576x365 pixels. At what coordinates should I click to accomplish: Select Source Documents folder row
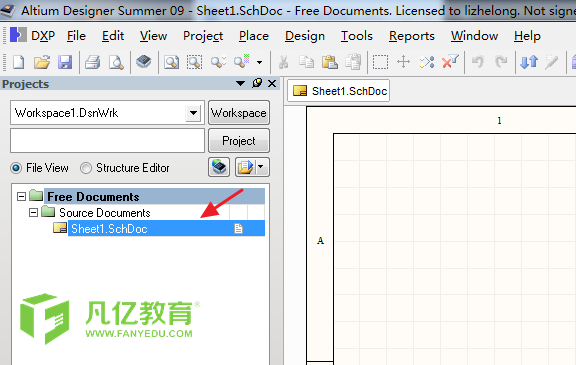pos(105,213)
